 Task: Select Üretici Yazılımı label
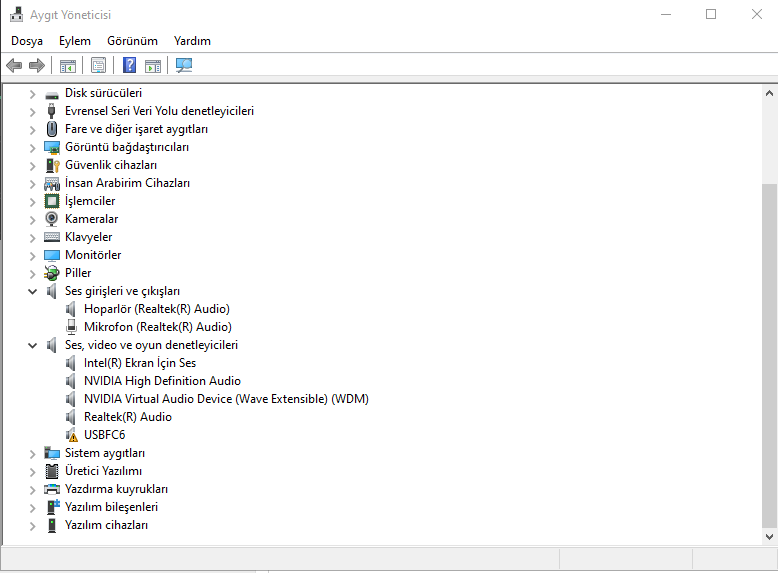pos(103,471)
